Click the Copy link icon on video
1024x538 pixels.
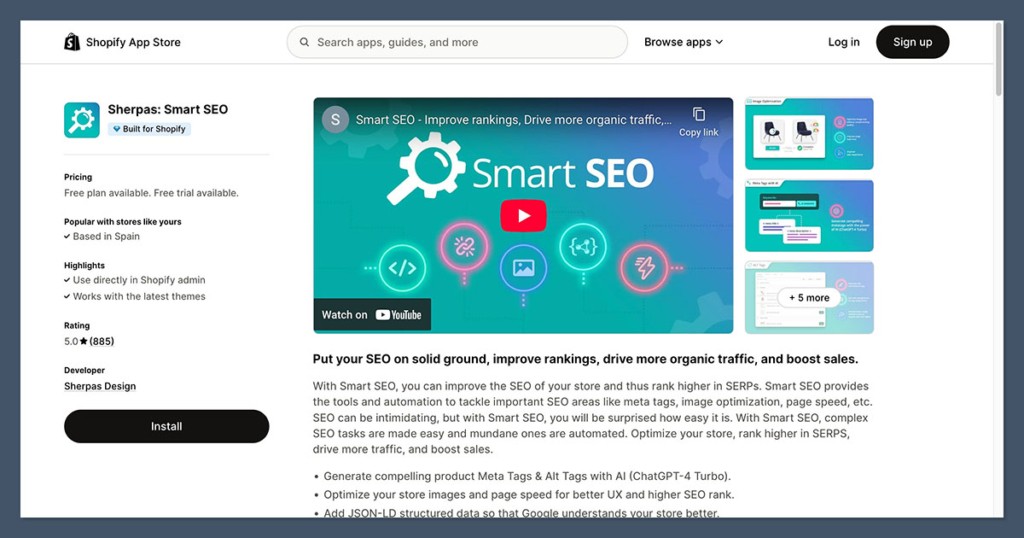click(x=699, y=114)
